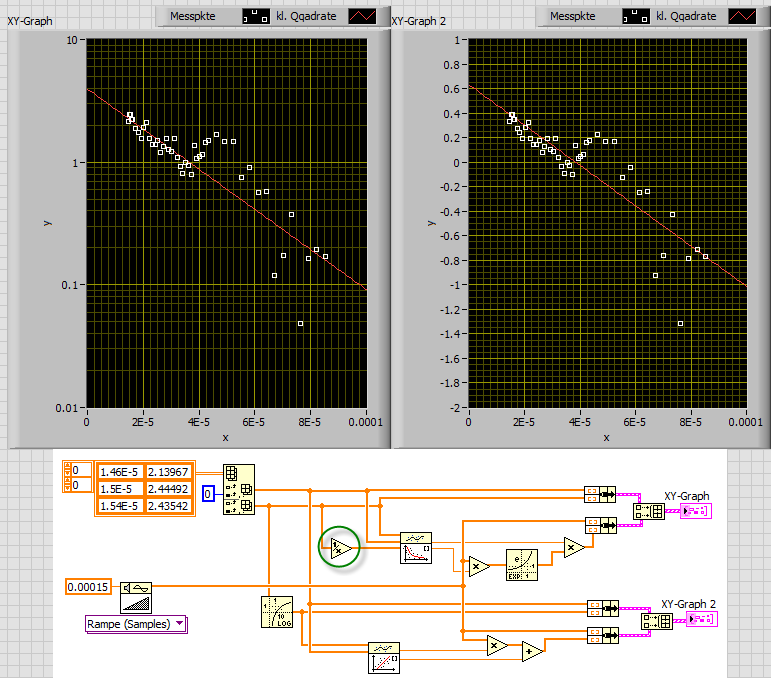Click the row index stepper of array constant
The image size is (771, 678).
pos(67,470)
